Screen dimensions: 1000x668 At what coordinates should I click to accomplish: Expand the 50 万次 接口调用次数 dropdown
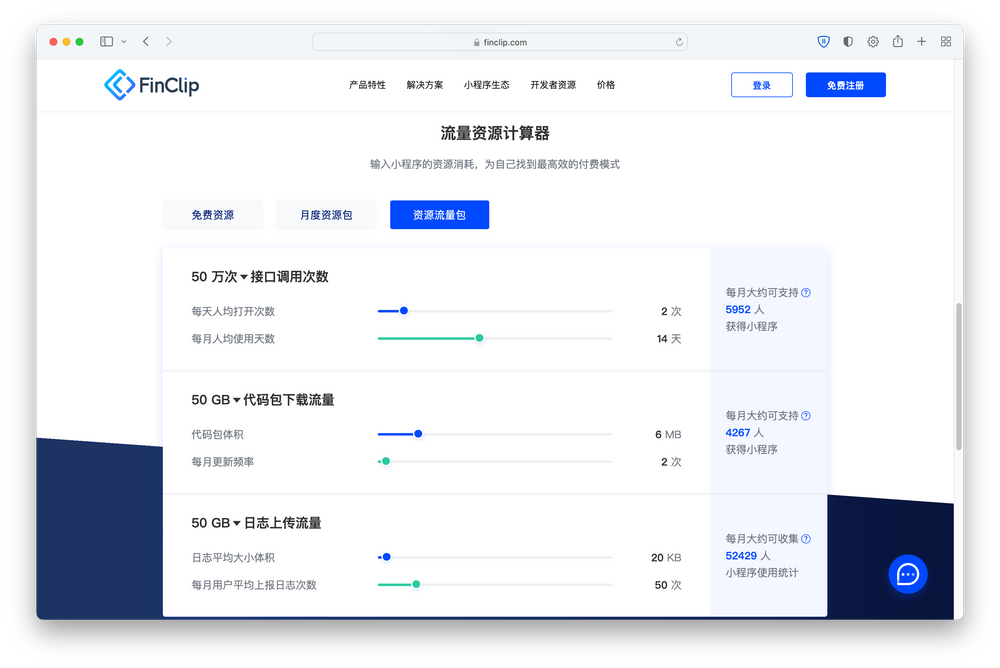[x=228, y=277]
